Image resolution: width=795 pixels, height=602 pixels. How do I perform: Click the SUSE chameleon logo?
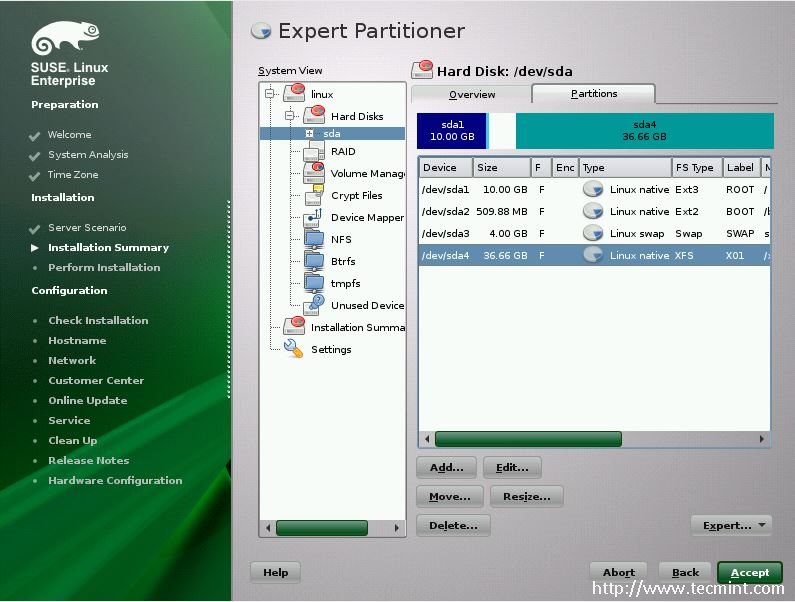click(x=65, y=38)
